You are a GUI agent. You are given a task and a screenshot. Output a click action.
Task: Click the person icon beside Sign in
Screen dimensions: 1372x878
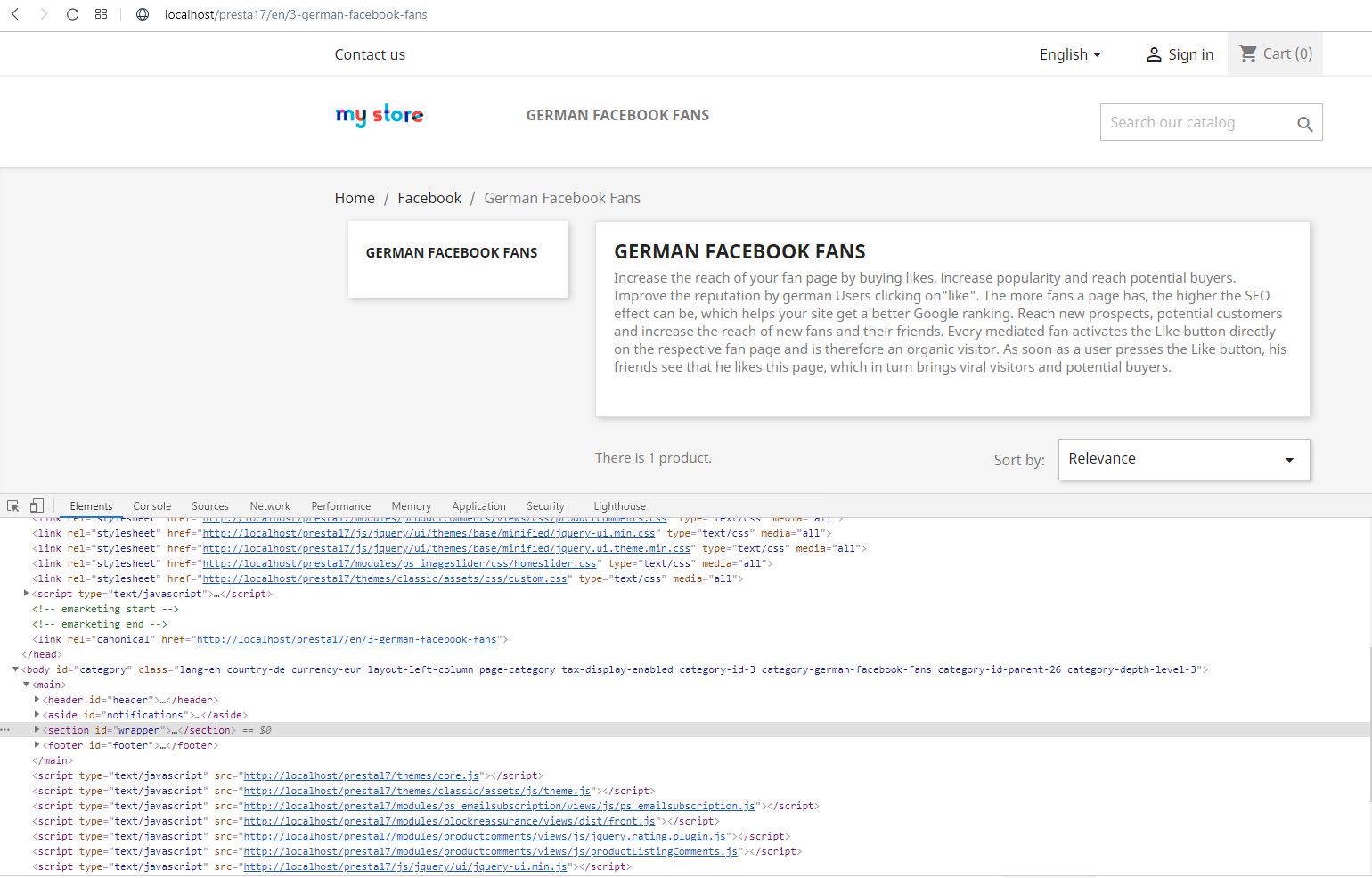[1154, 54]
